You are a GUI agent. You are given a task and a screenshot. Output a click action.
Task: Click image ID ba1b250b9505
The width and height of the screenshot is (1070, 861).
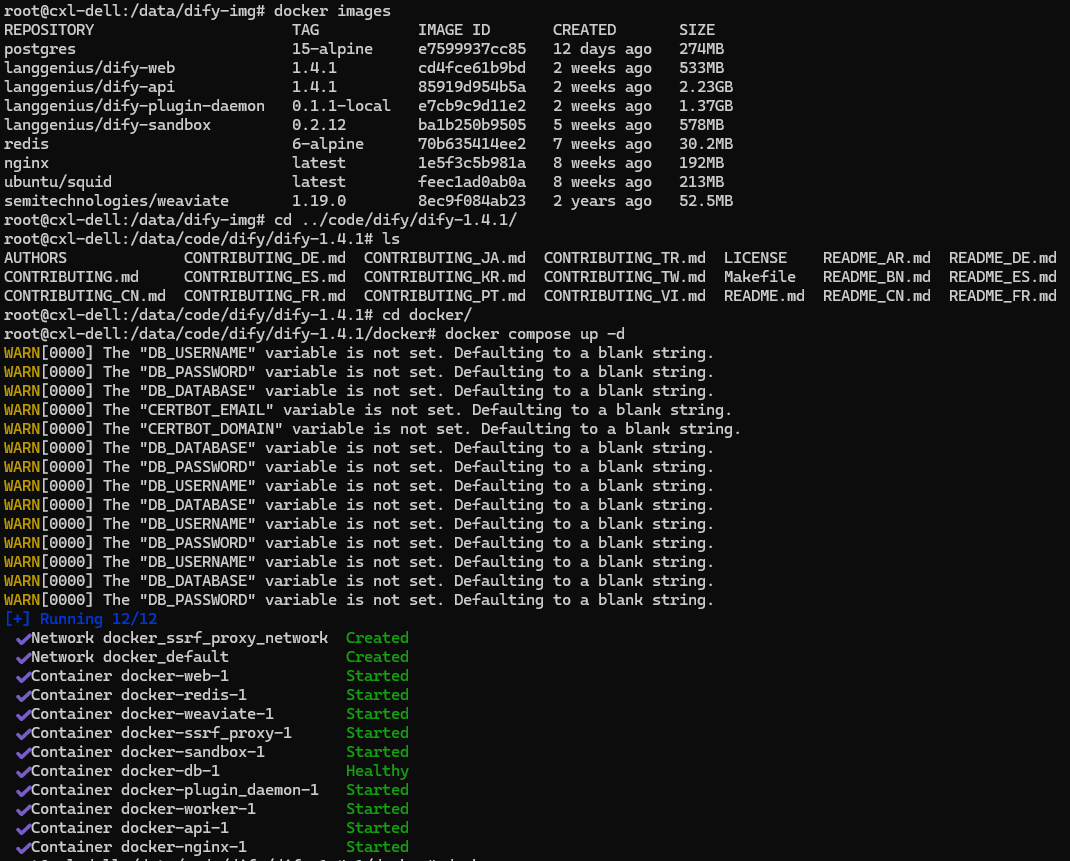[472, 126]
